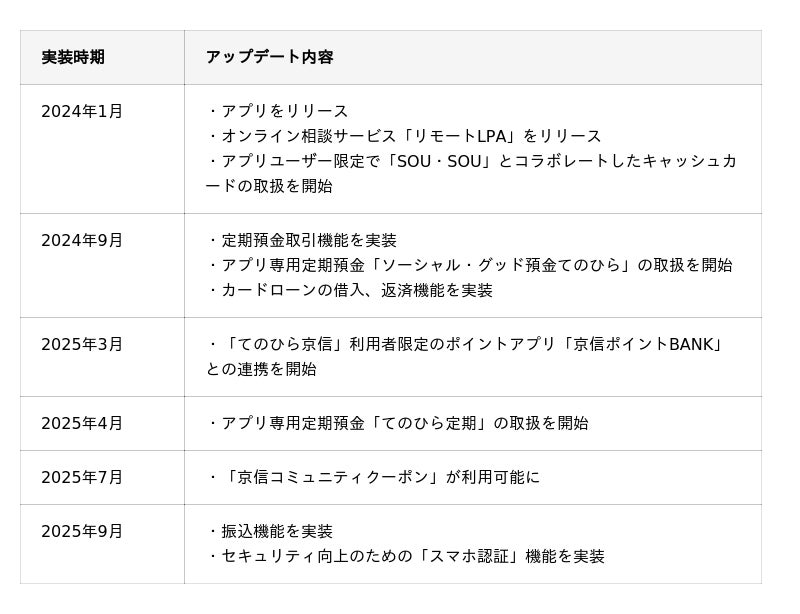This screenshot has width=800, height=614.
Task: Click the ソーシャル・グッド預金てのひら line
Action: [x=469, y=265]
